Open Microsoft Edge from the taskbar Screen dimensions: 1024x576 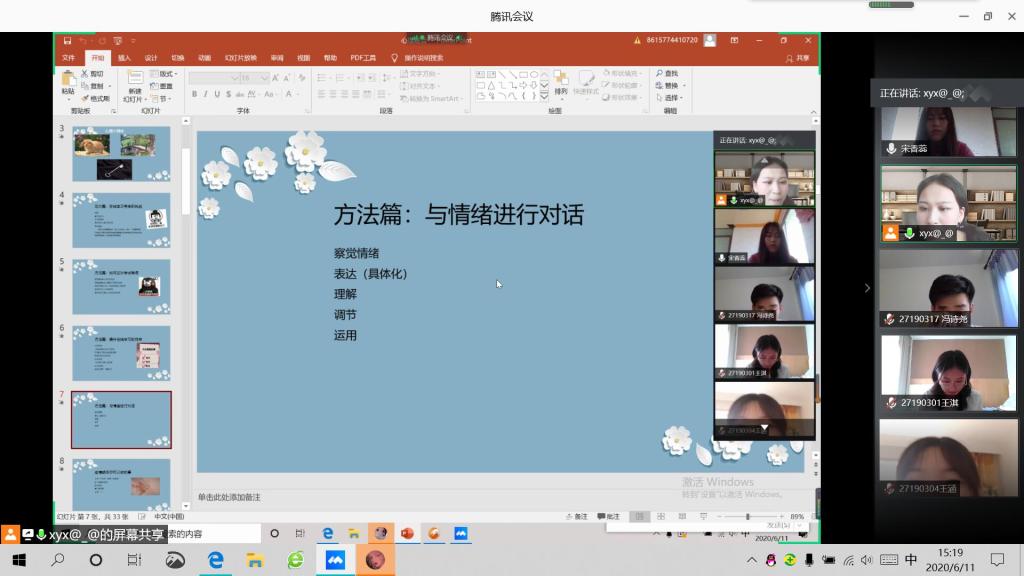(216, 560)
